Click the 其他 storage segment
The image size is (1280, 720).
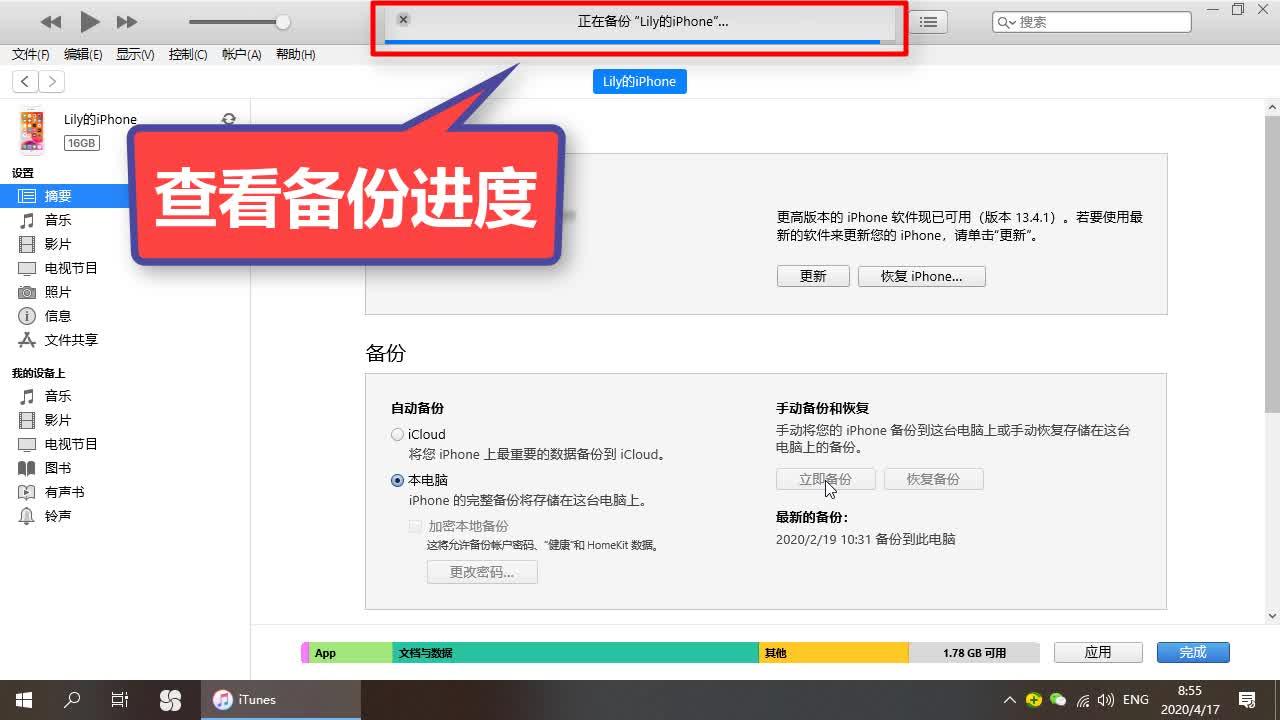(834, 653)
